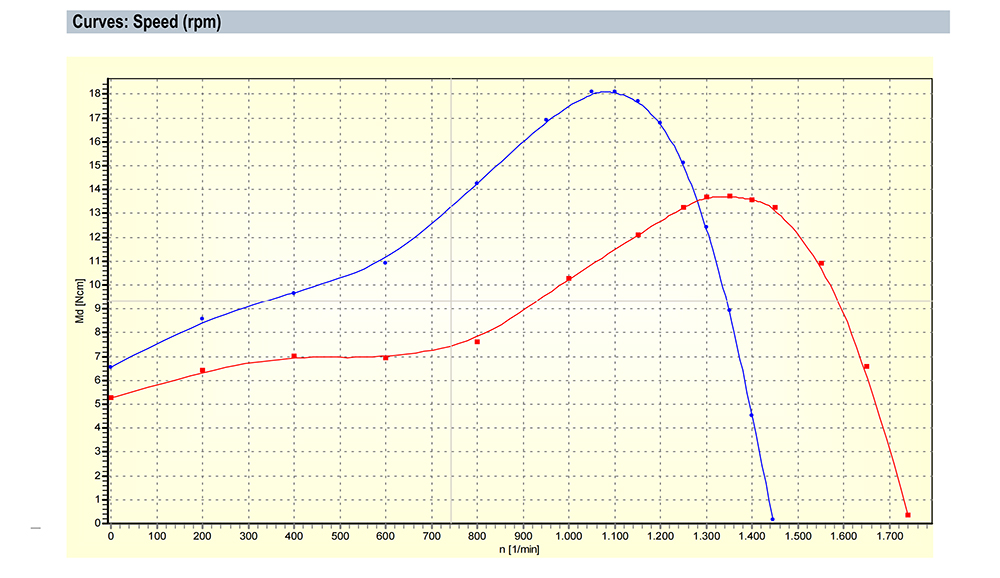The width and height of the screenshot is (1000, 578).
Task: Click the gray crosshair cursor intersection
Action: 451,302
